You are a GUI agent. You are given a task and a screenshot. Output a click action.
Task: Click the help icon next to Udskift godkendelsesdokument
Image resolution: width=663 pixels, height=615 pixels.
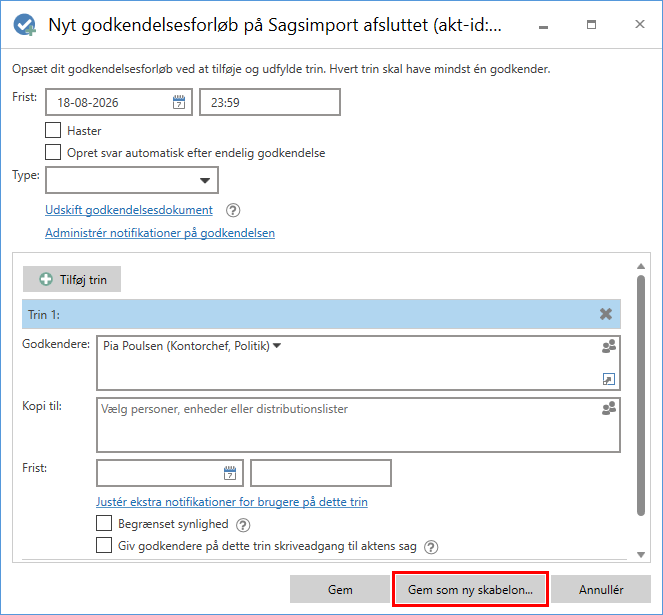(233, 210)
